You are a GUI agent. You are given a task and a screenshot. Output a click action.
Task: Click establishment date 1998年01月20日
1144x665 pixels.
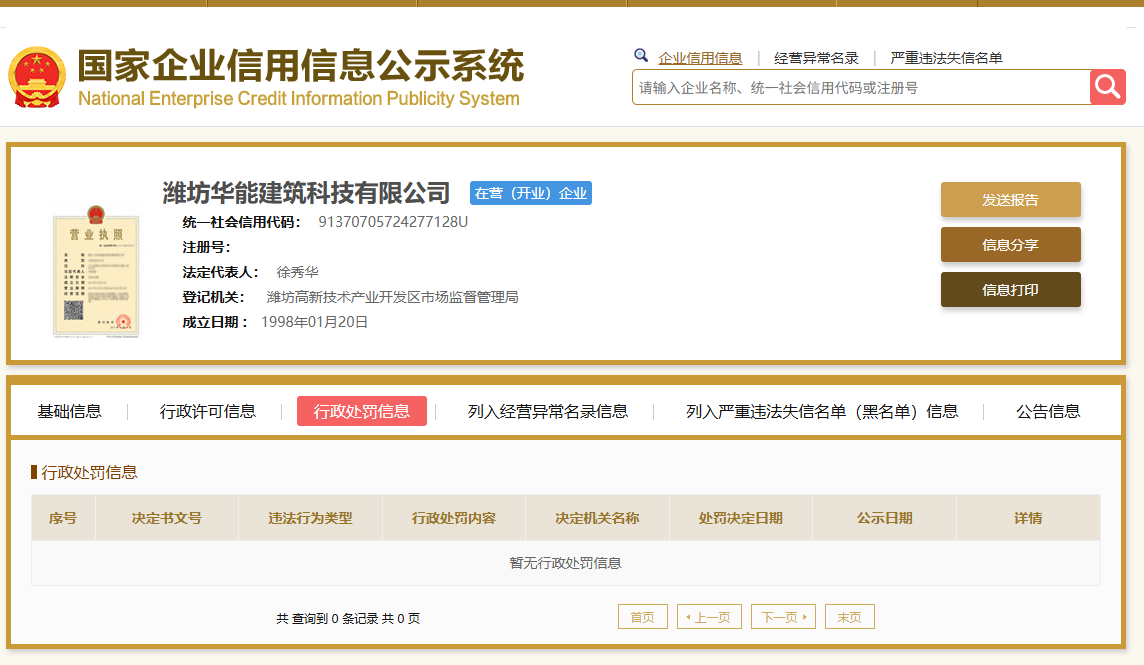[x=314, y=322]
